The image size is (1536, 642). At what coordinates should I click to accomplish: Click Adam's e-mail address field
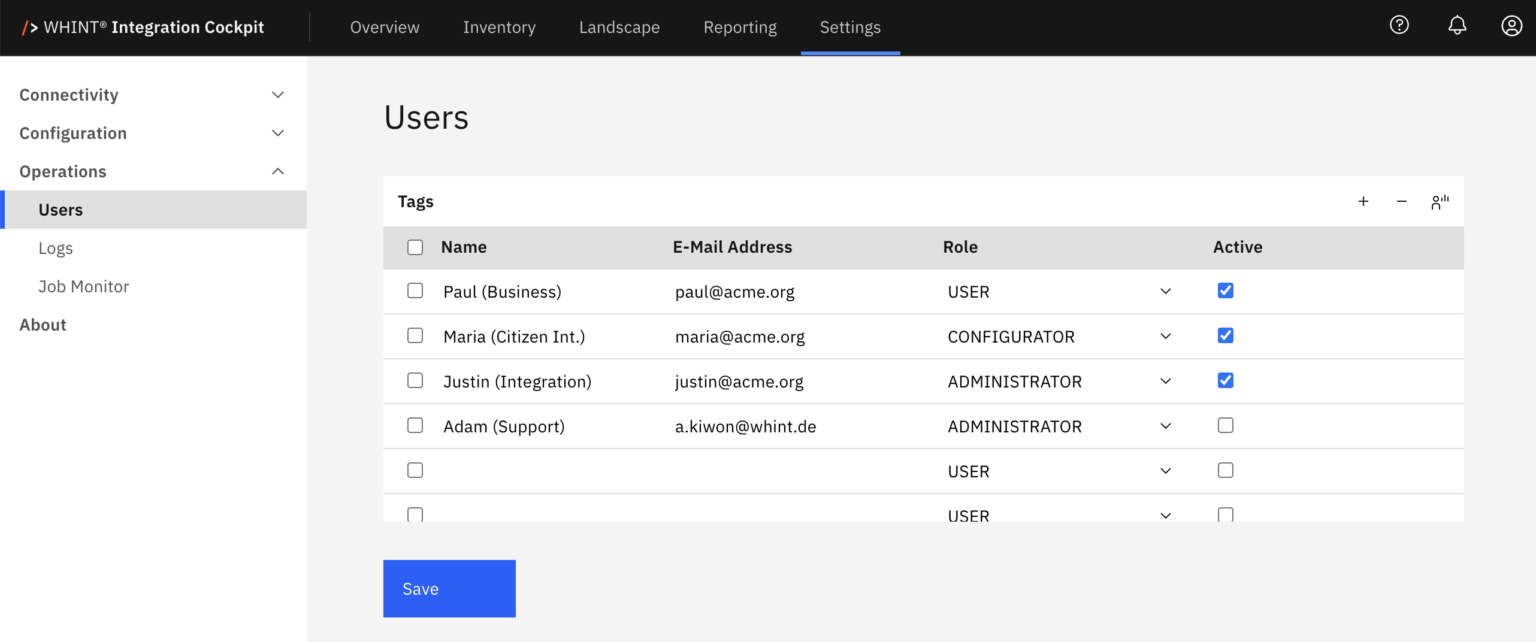745,426
